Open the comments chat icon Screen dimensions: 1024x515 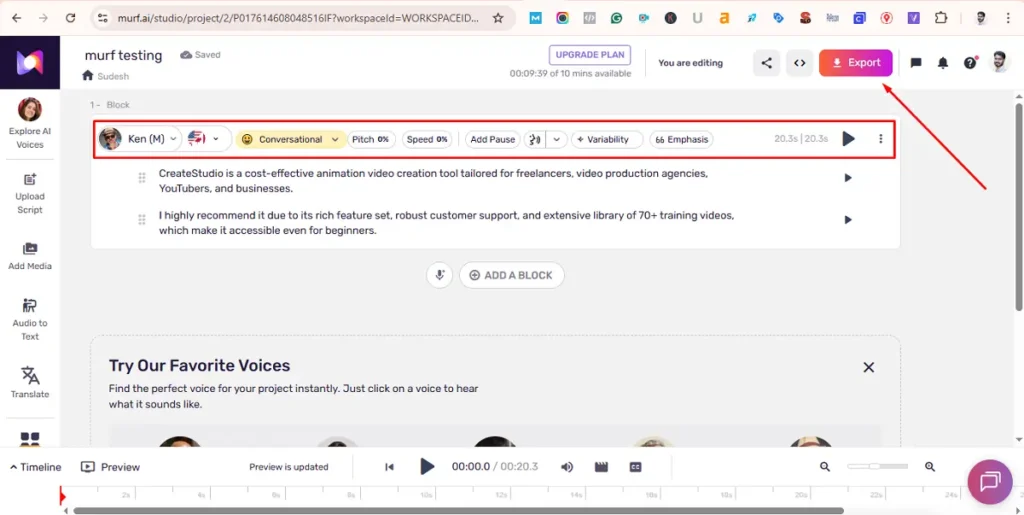pos(916,63)
